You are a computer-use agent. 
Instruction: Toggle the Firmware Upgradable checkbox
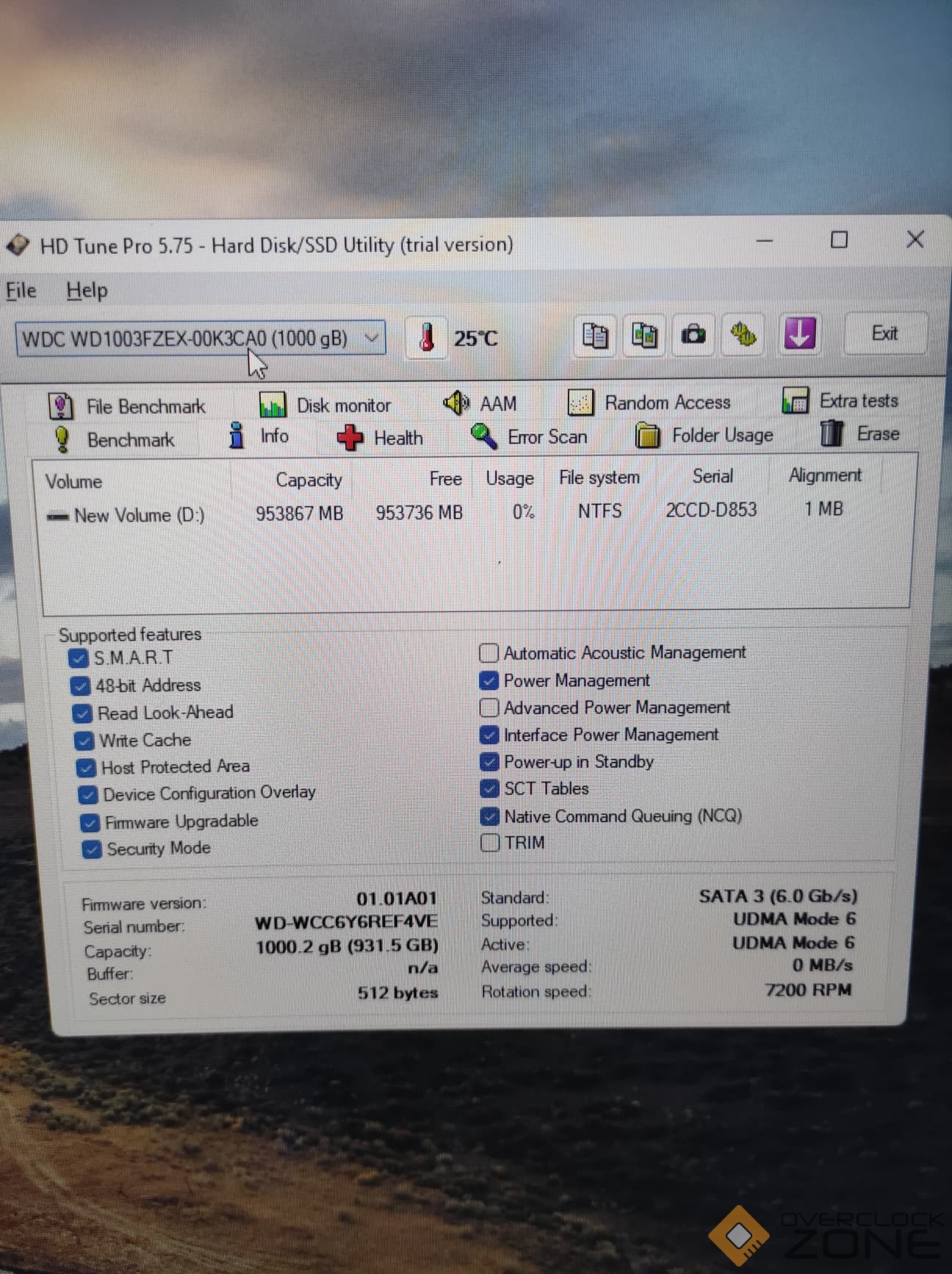90,822
